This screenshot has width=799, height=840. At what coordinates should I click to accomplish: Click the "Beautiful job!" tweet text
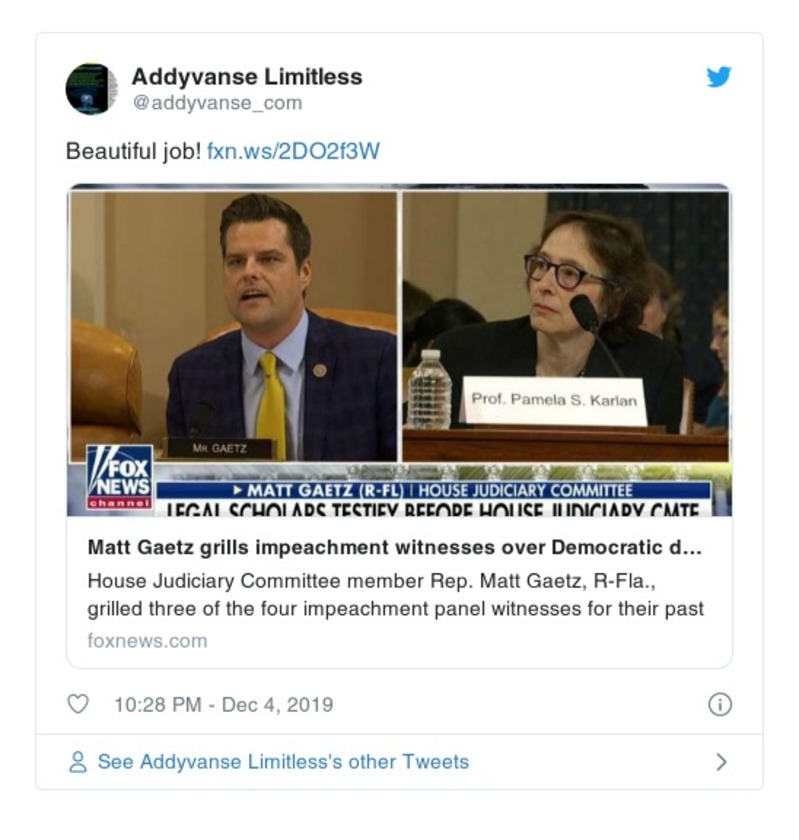point(133,151)
